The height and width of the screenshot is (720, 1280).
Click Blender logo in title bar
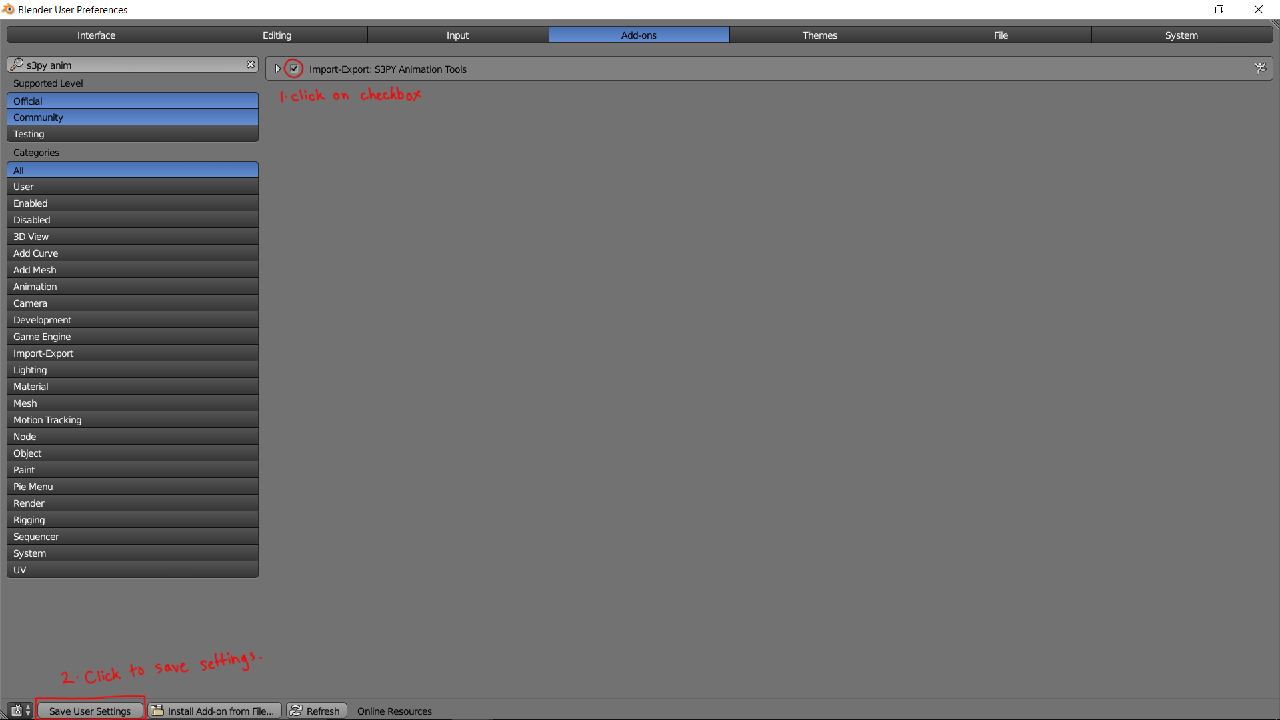(9, 9)
